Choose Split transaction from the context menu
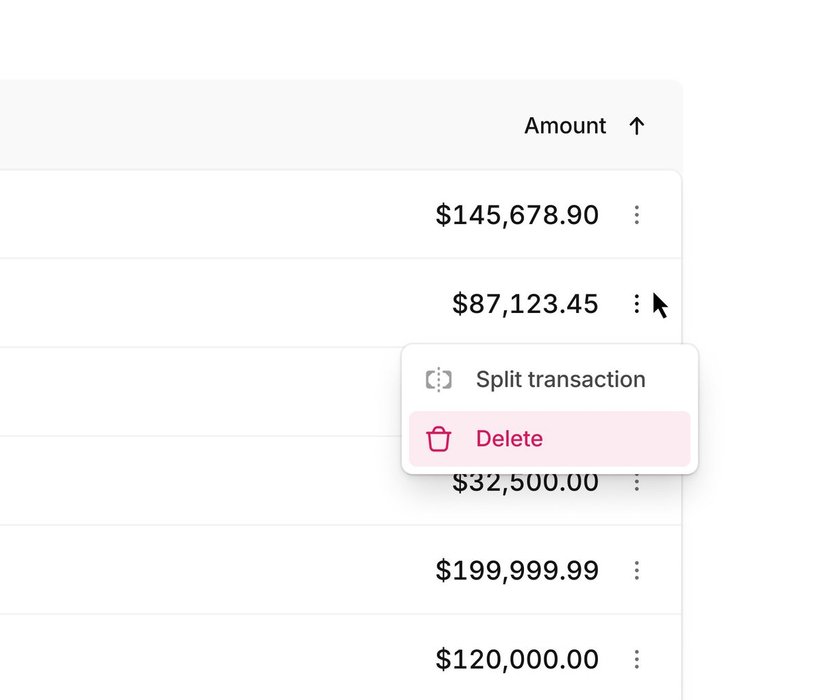822x700 pixels. pos(549,380)
